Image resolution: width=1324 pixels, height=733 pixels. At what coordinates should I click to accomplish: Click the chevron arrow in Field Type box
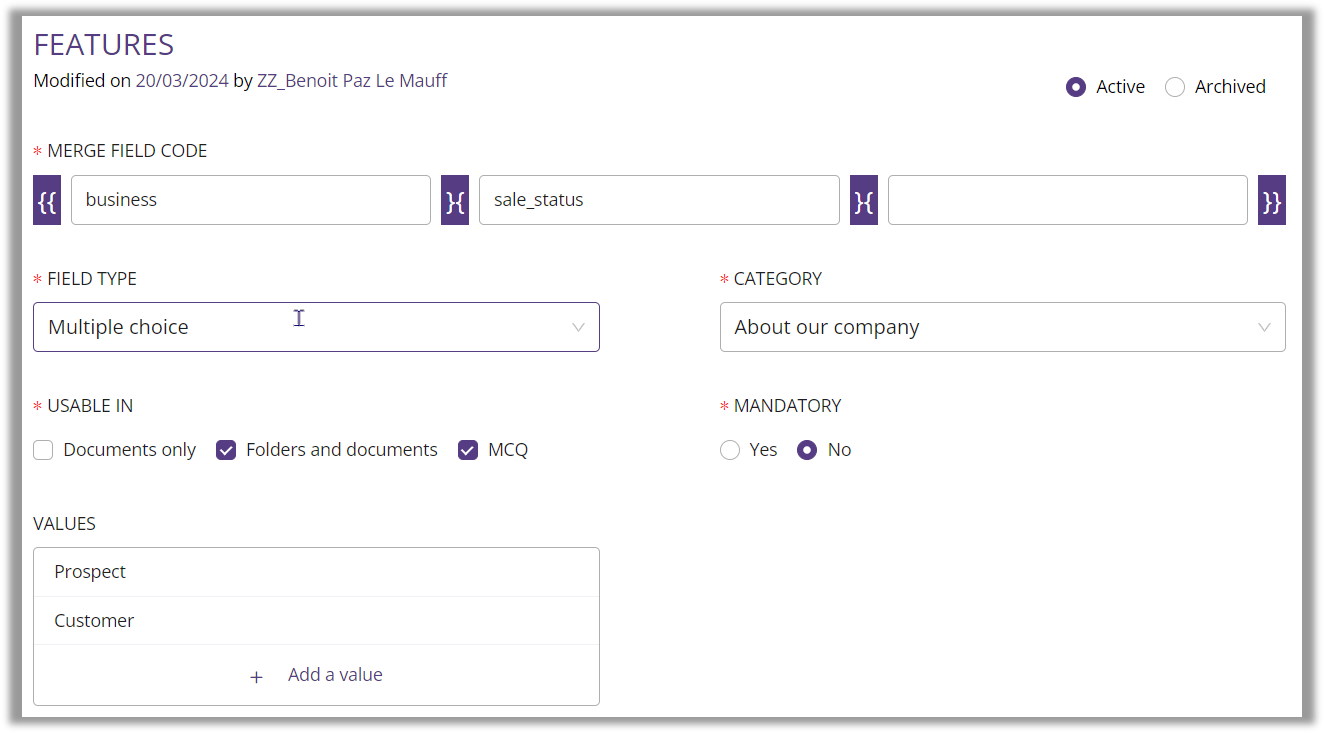click(578, 328)
